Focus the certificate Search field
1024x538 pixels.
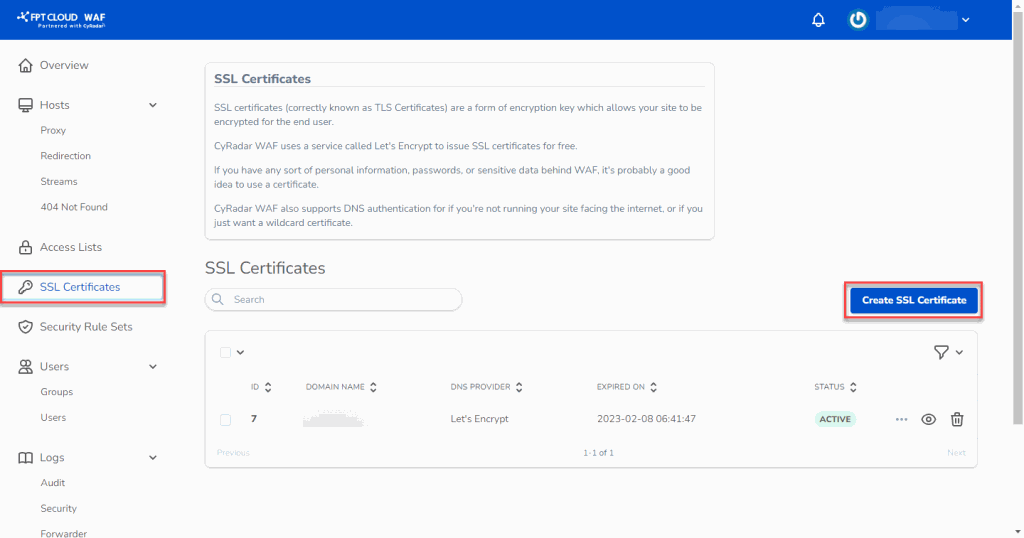333,300
